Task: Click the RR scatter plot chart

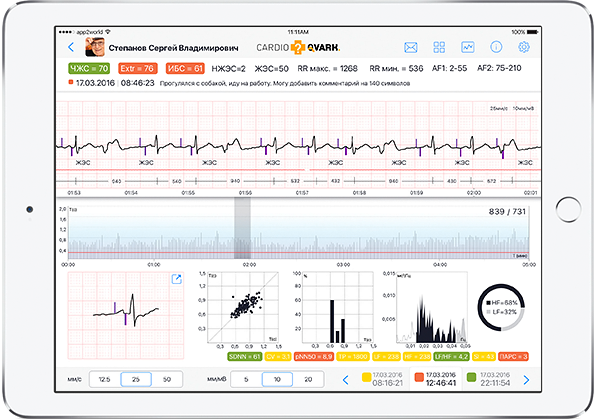Action: pos(243,308)
